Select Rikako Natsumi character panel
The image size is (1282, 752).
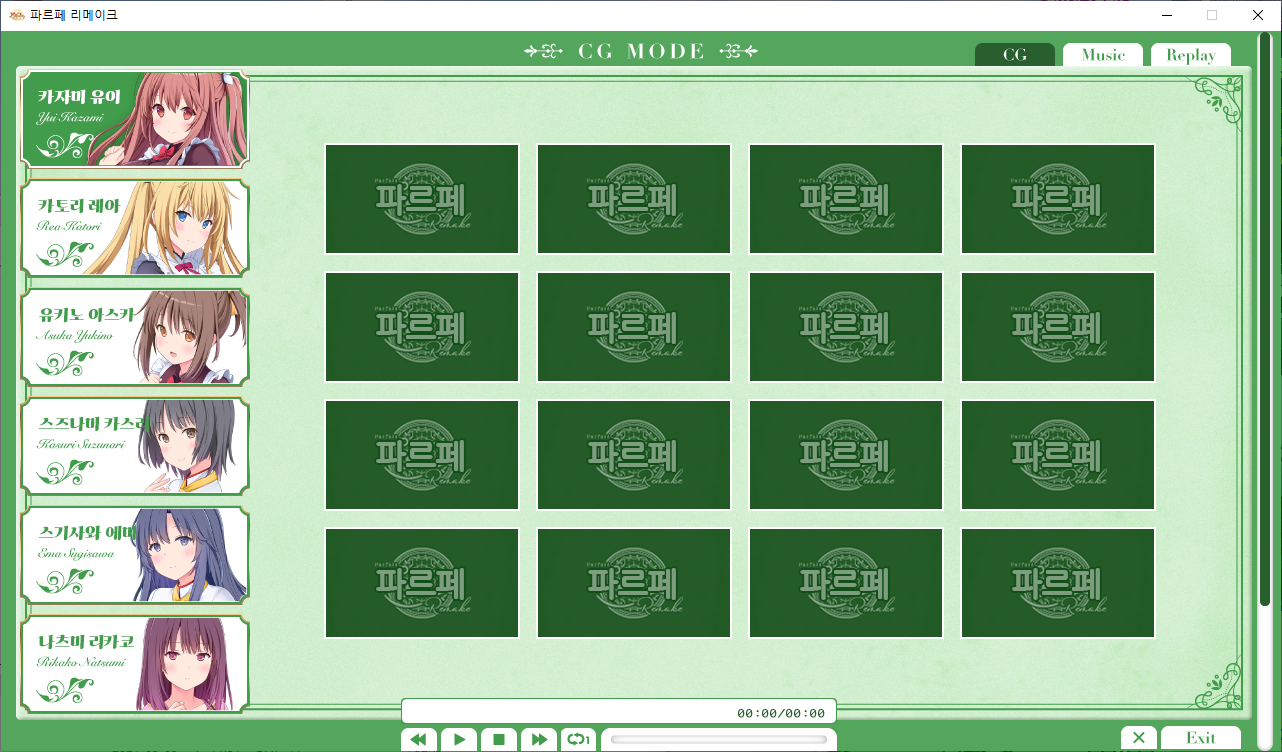(135, 664)
